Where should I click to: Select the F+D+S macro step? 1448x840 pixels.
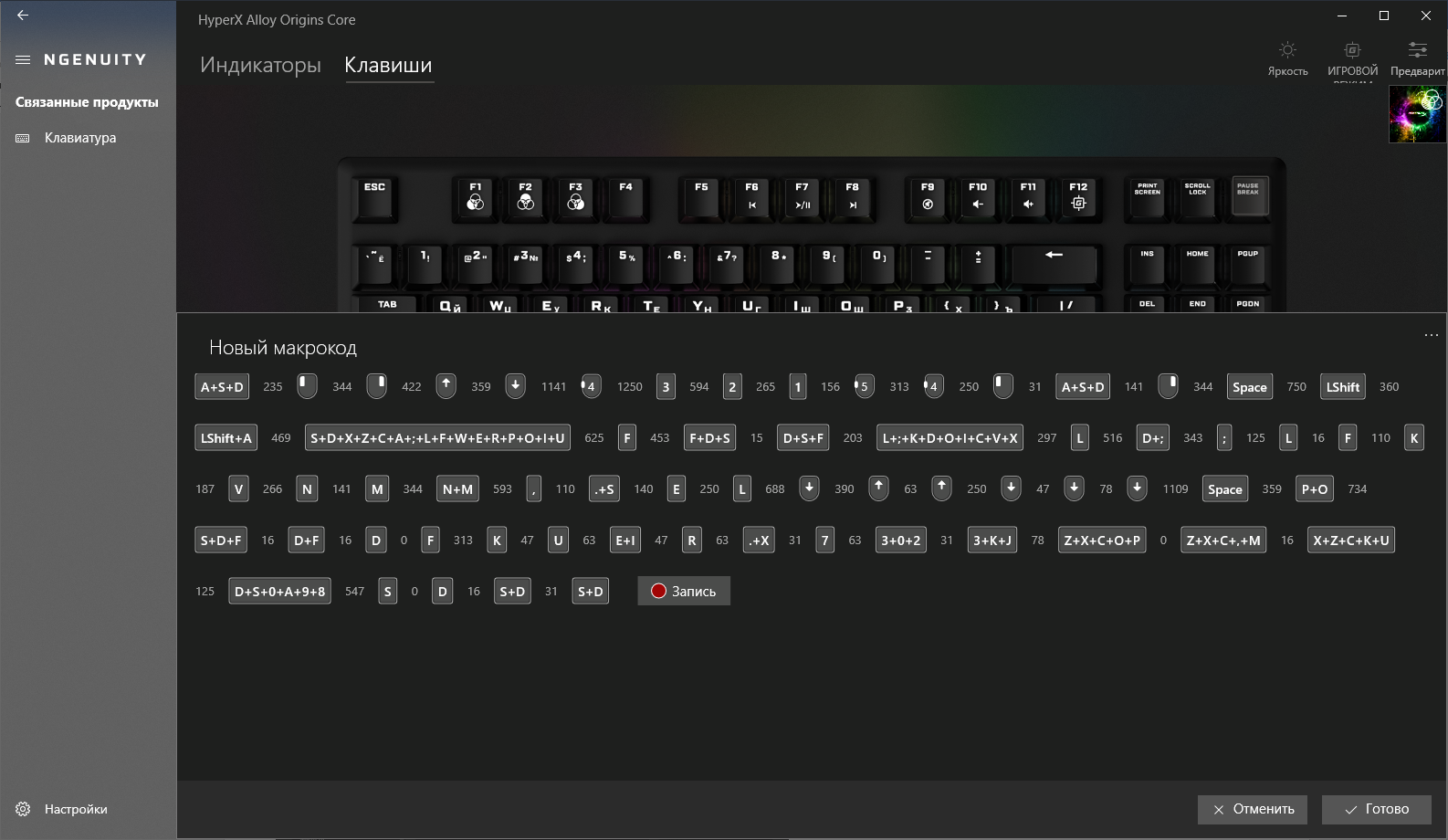click(709, 437)
